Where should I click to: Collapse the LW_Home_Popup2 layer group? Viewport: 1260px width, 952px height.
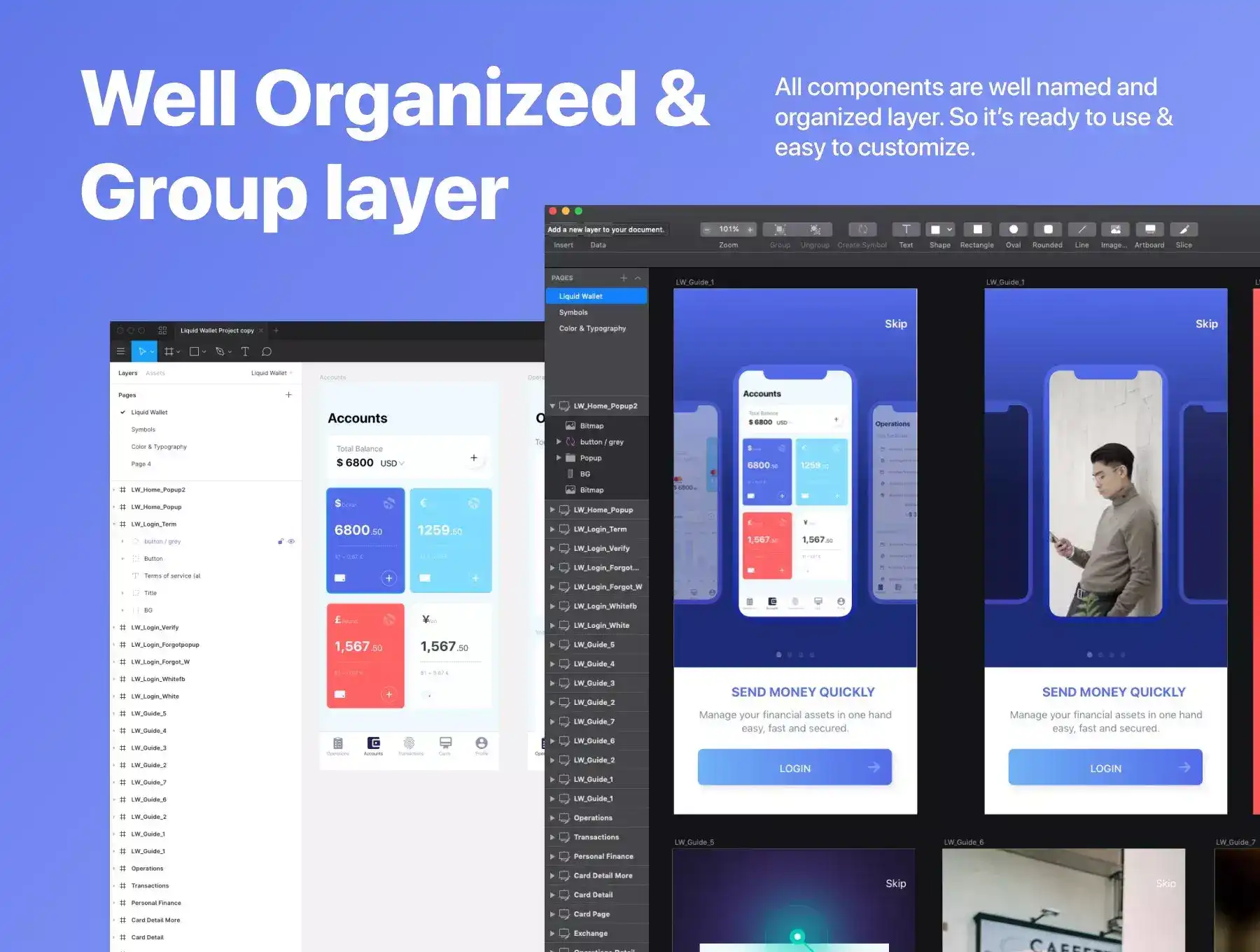click(552, 406)
